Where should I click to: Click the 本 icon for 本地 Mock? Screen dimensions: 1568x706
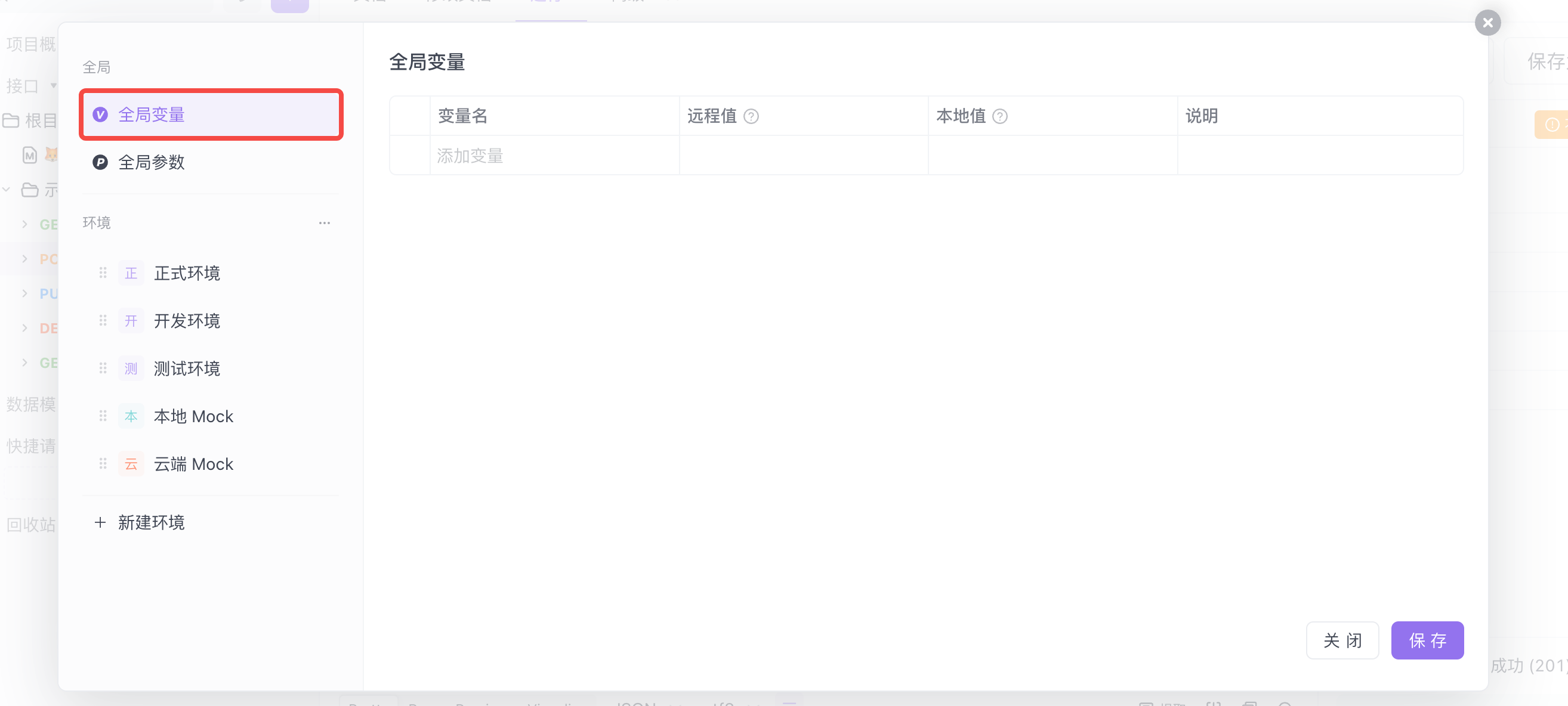[x=131, y=416]
